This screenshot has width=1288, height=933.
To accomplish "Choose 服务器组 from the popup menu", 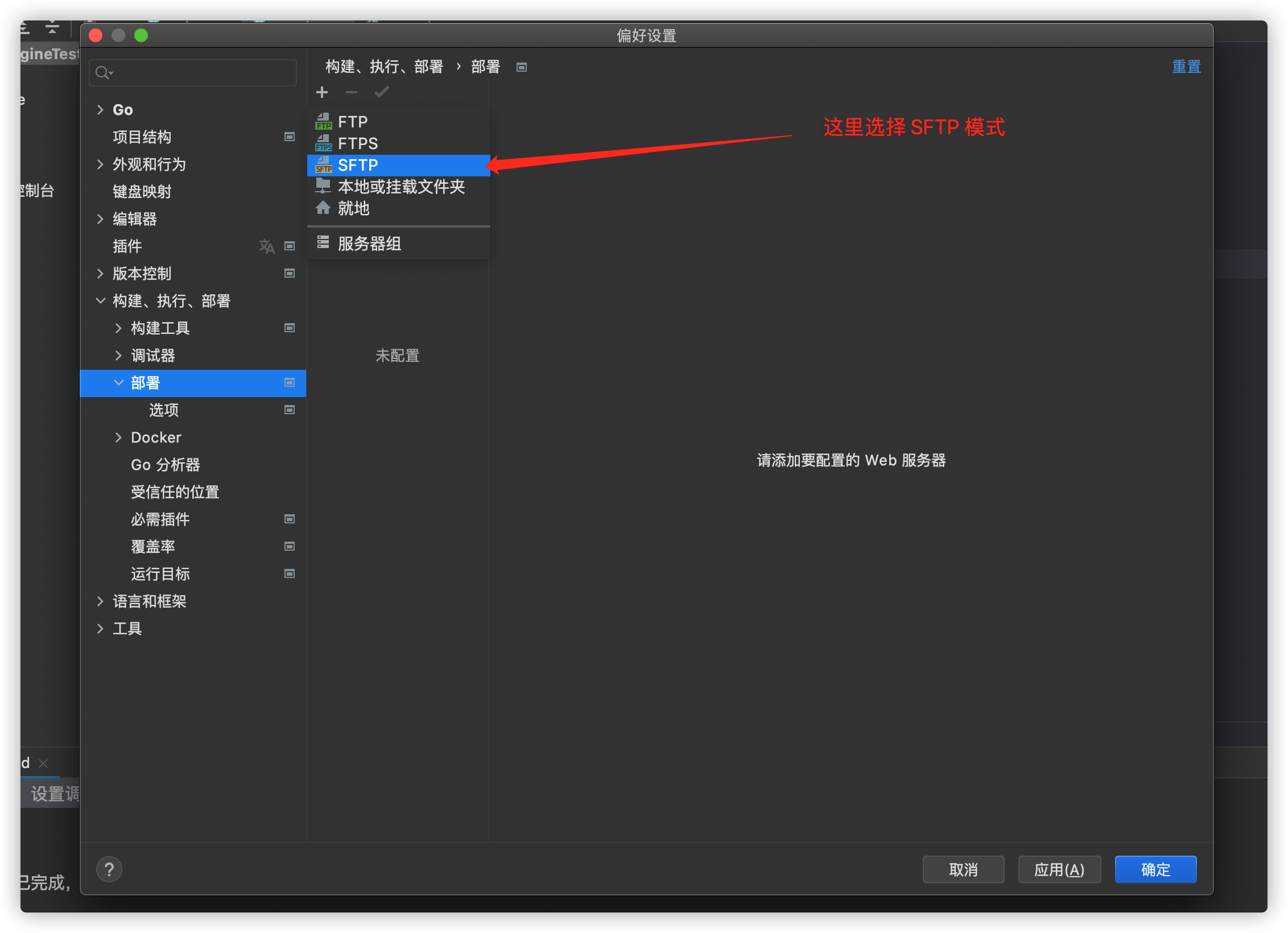I will 369,244.
